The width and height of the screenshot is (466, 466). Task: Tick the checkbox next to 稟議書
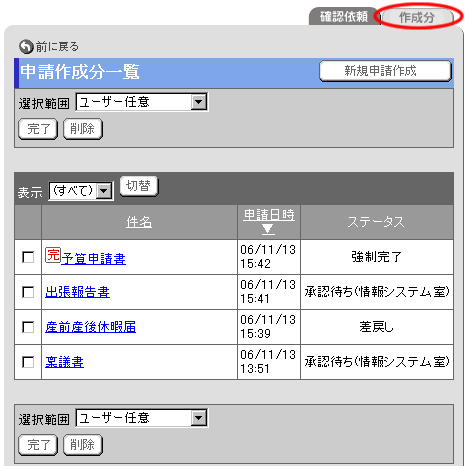point(28,362)
